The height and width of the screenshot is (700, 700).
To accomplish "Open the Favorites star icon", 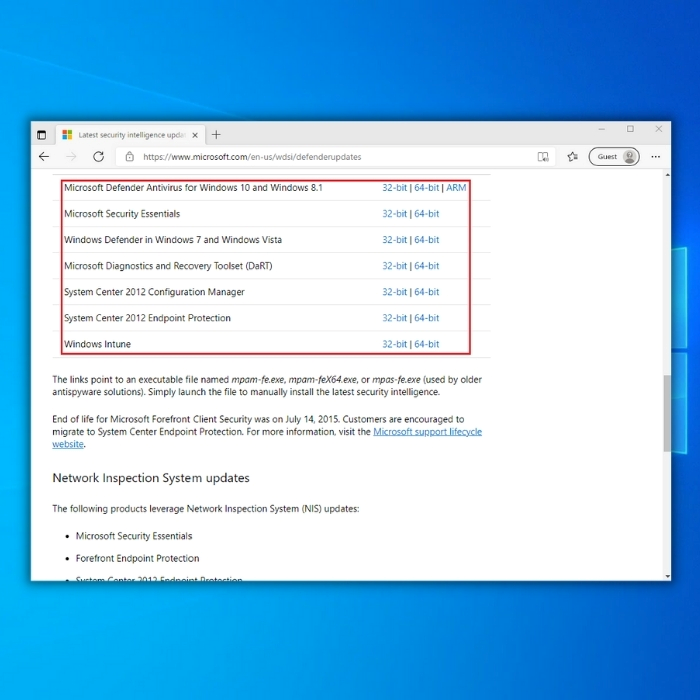I will (x=572, y=157).
